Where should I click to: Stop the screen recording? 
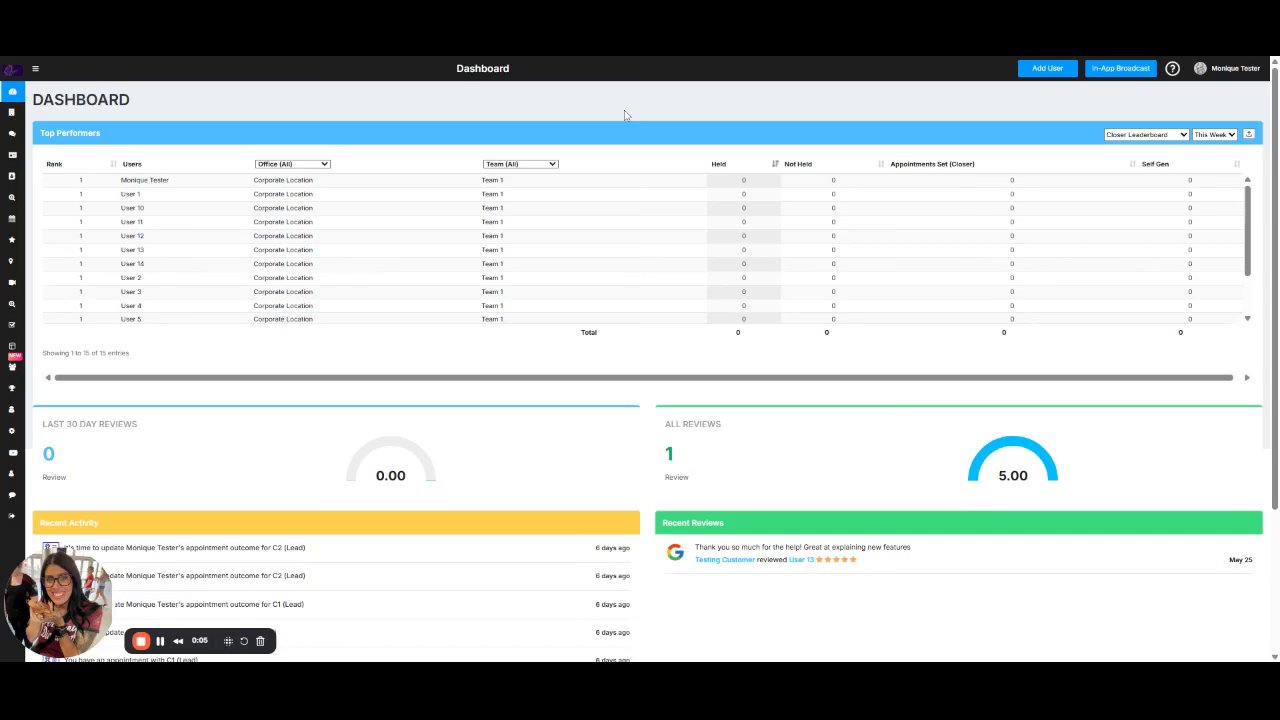[141, 641]
